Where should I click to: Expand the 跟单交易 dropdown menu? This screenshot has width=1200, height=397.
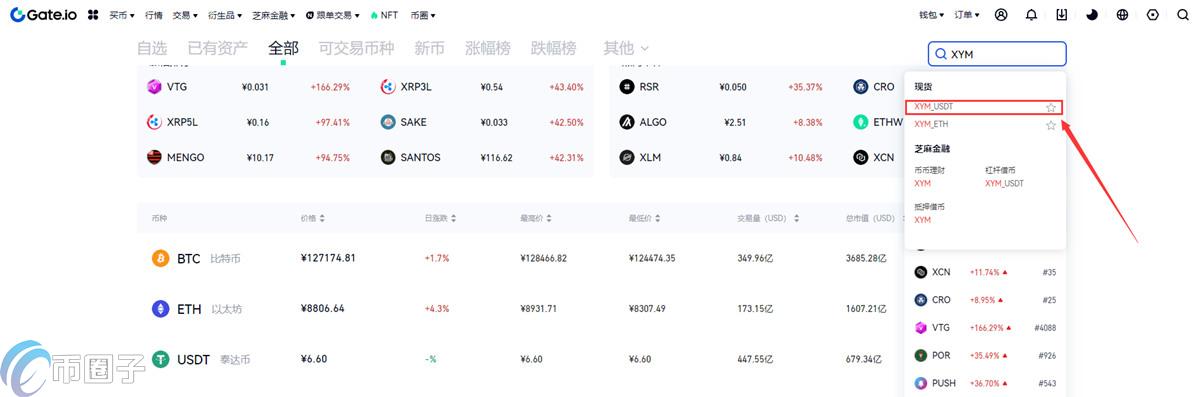point(333,15)
